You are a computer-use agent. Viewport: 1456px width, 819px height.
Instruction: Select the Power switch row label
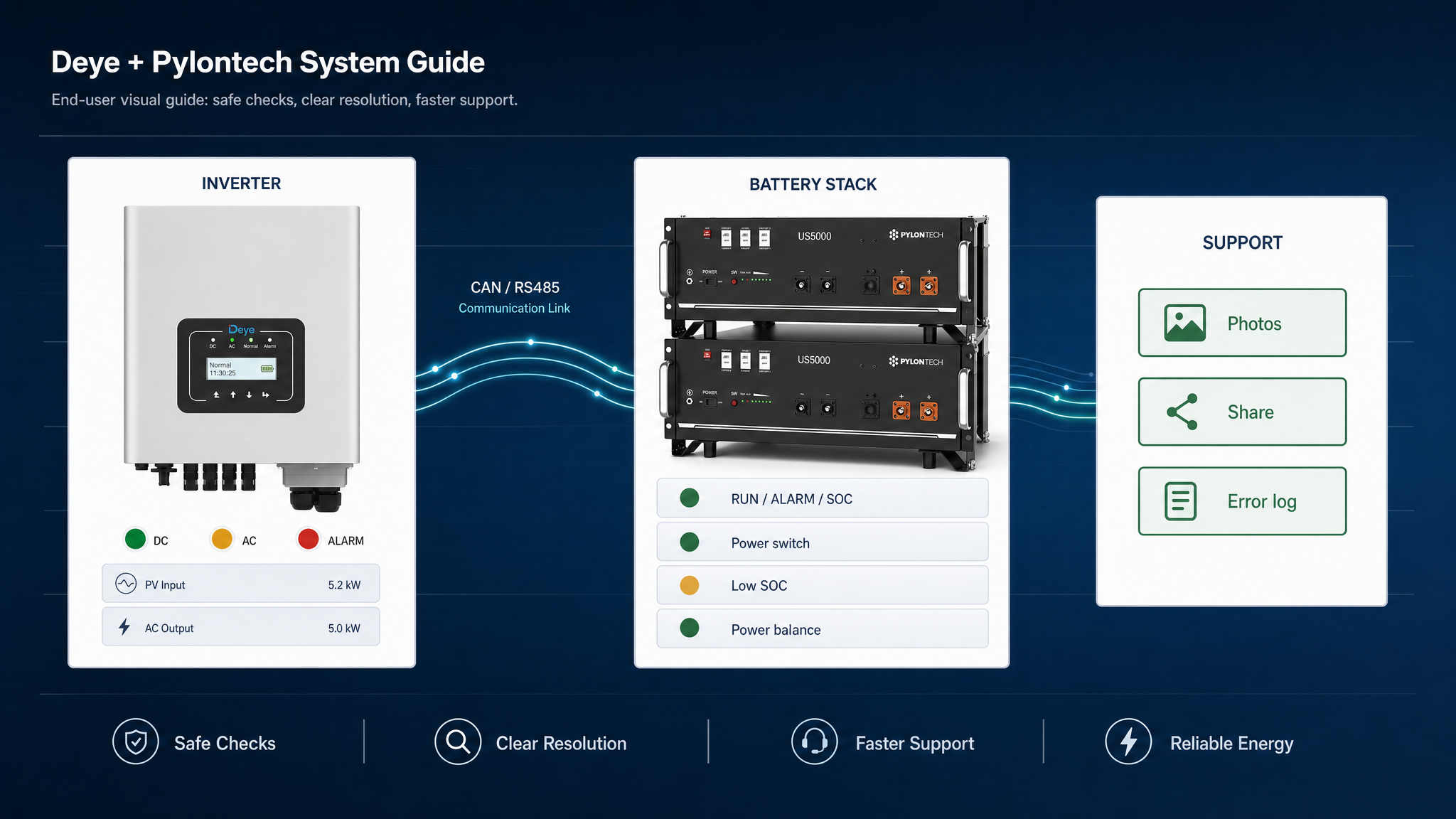[x=770, y=543]
